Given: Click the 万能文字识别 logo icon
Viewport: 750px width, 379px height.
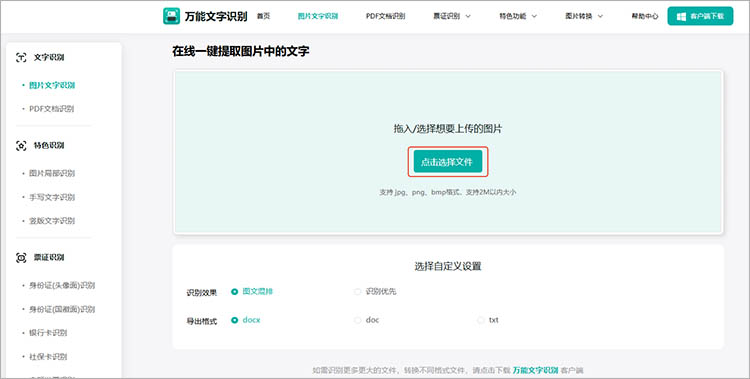Looking at the screenshot, I should coord(171,16).
